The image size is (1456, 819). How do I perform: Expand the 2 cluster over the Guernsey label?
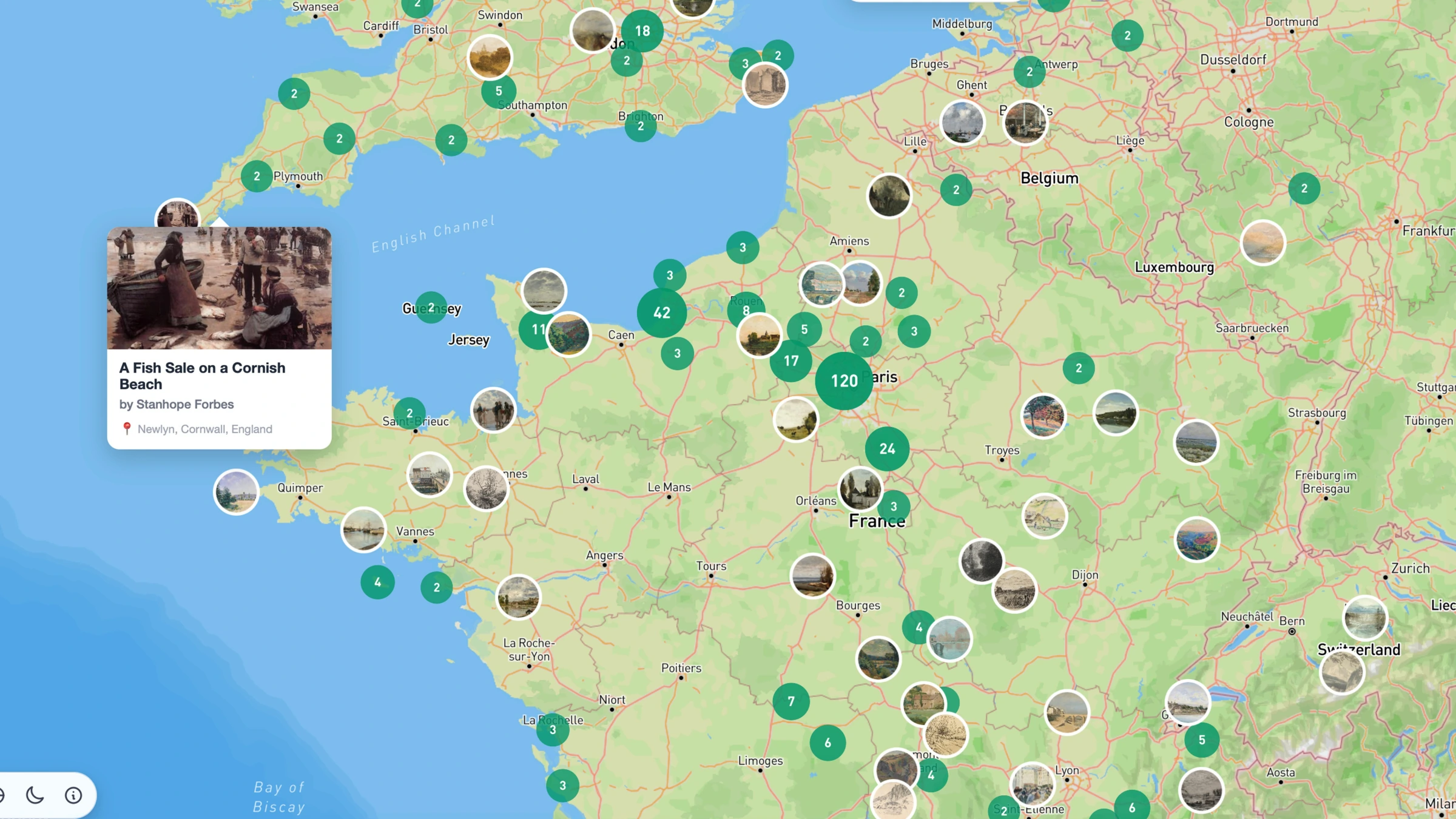point(431,307)
